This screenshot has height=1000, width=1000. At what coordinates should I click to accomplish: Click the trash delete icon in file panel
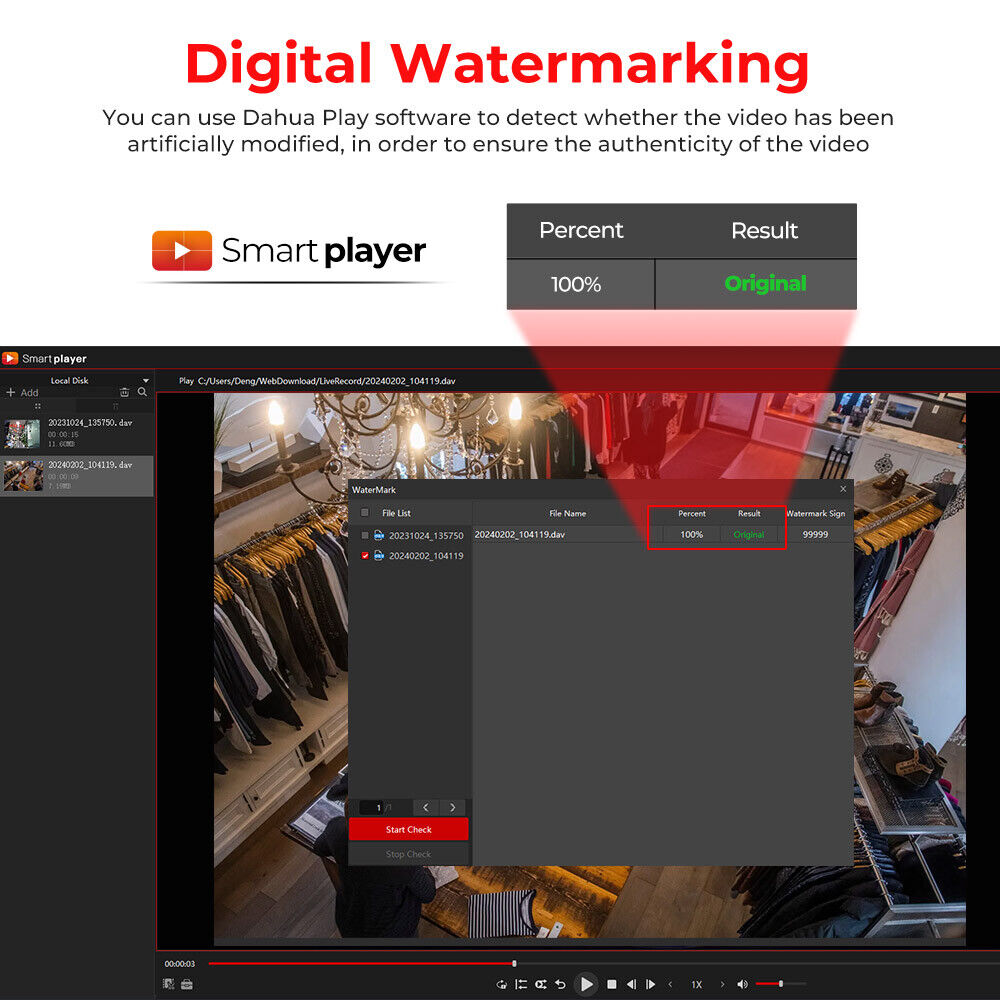tap(124, 392)
